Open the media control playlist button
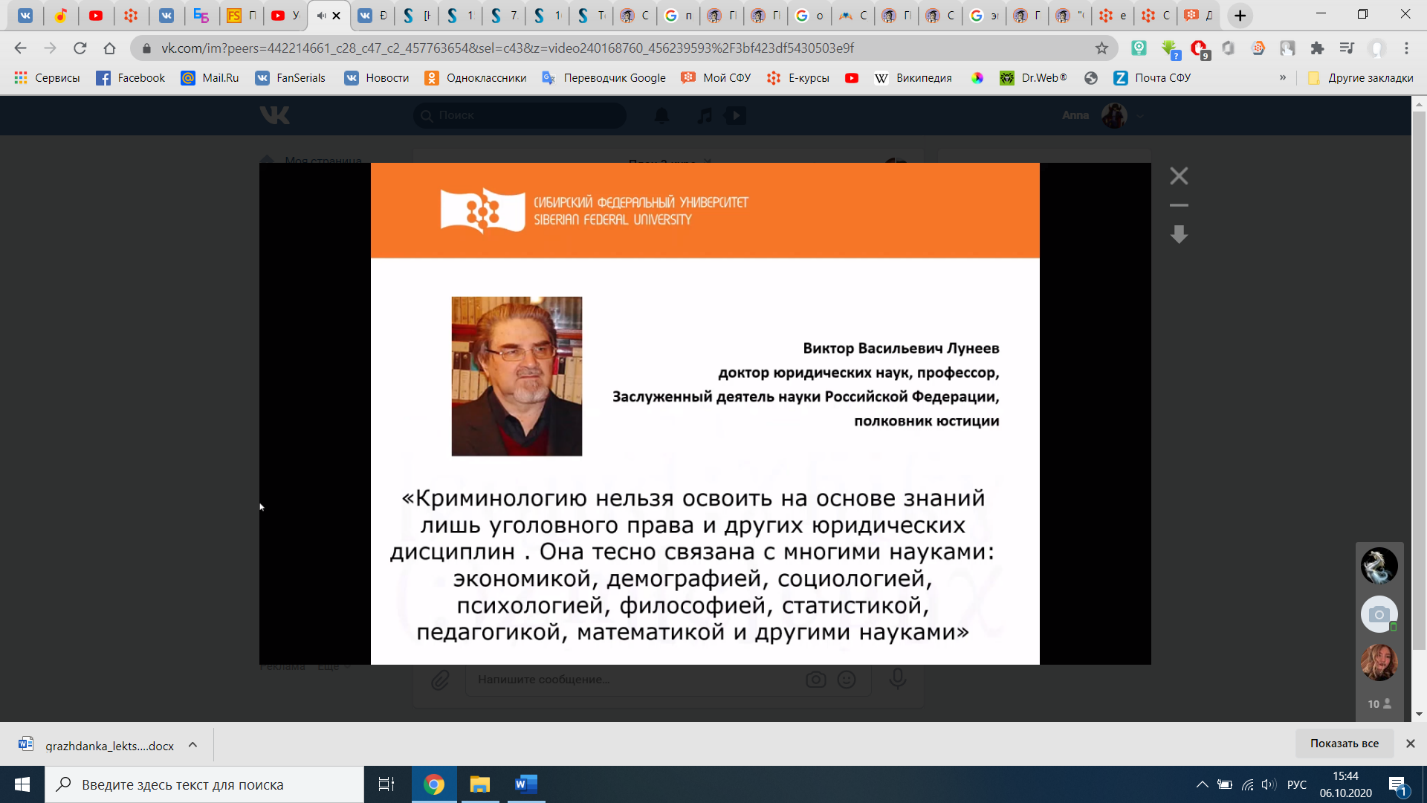Viewport: 1427px width, 803px height. (x=1347, y=48)
